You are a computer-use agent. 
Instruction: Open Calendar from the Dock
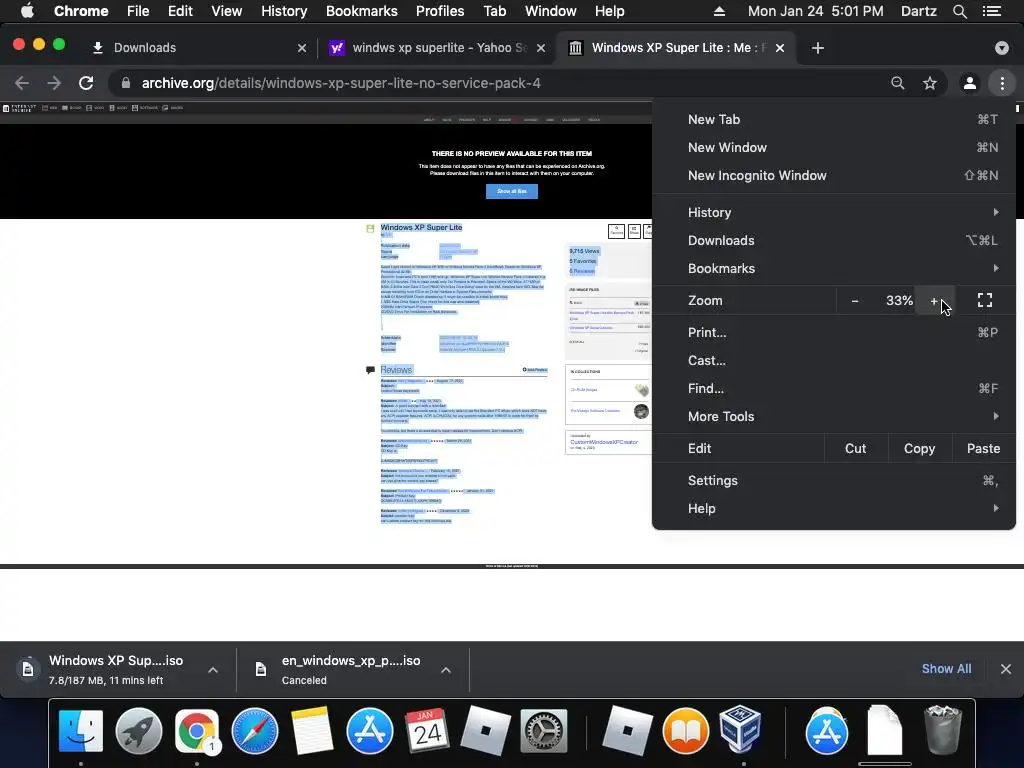[x=428, y=731]
